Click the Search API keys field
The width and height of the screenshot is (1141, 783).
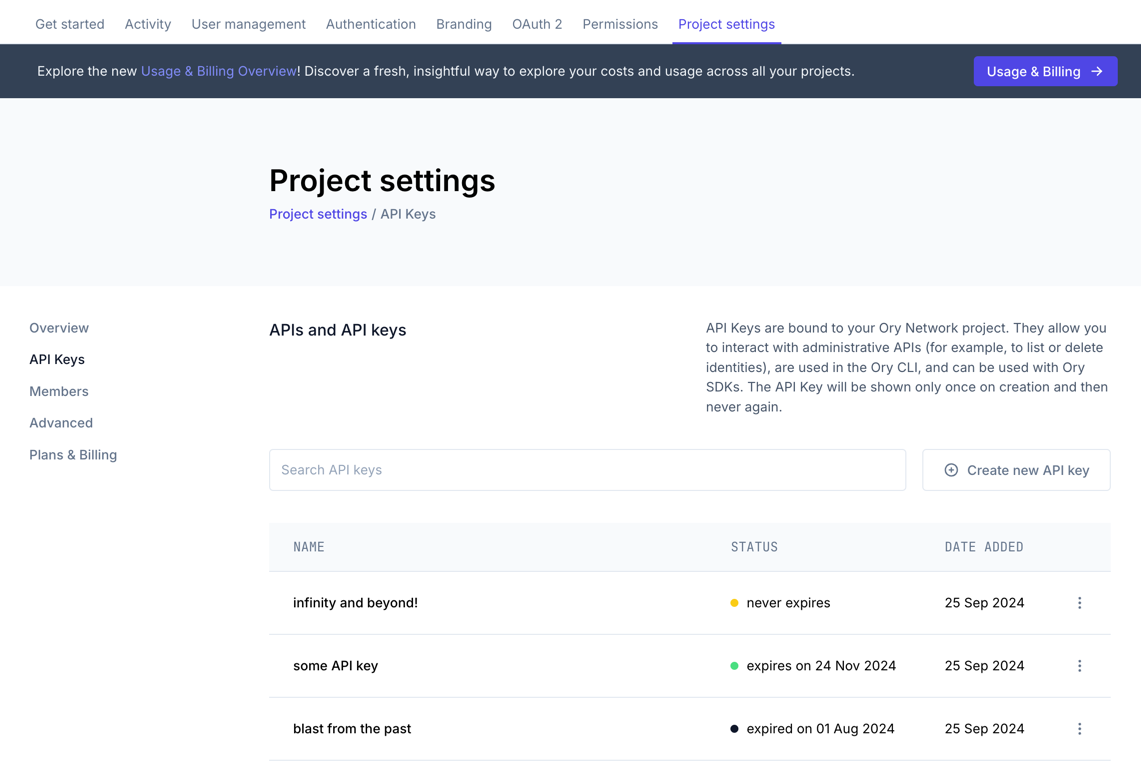[587, 470]
